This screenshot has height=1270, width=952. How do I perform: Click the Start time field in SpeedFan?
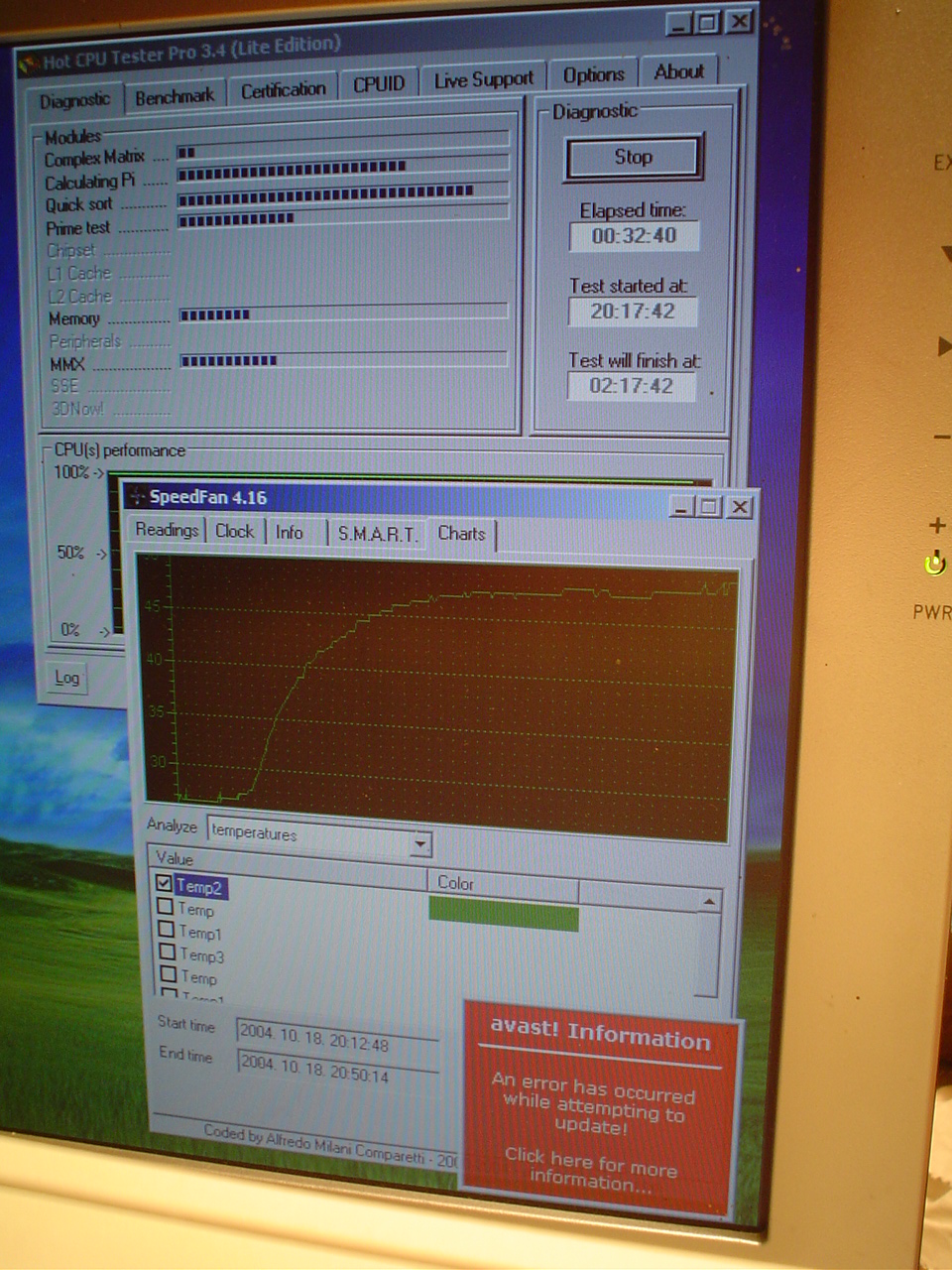337,1036
